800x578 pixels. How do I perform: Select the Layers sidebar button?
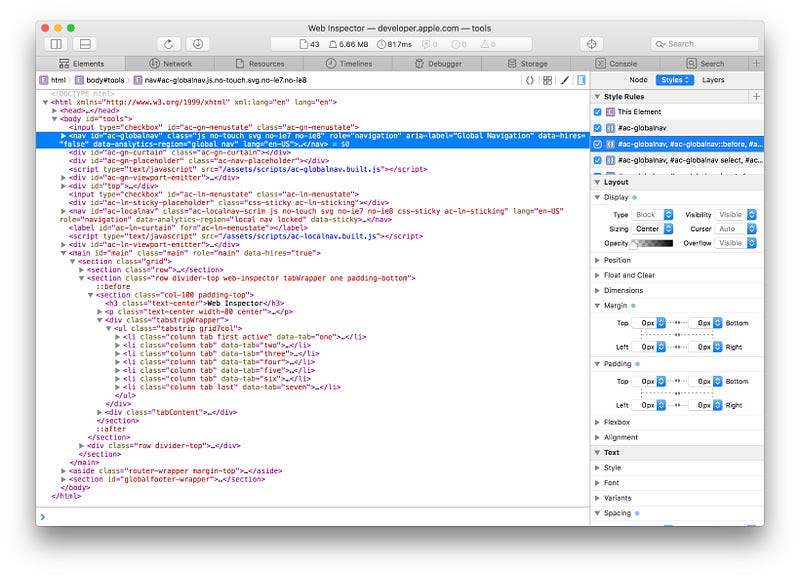click(713, 79)
